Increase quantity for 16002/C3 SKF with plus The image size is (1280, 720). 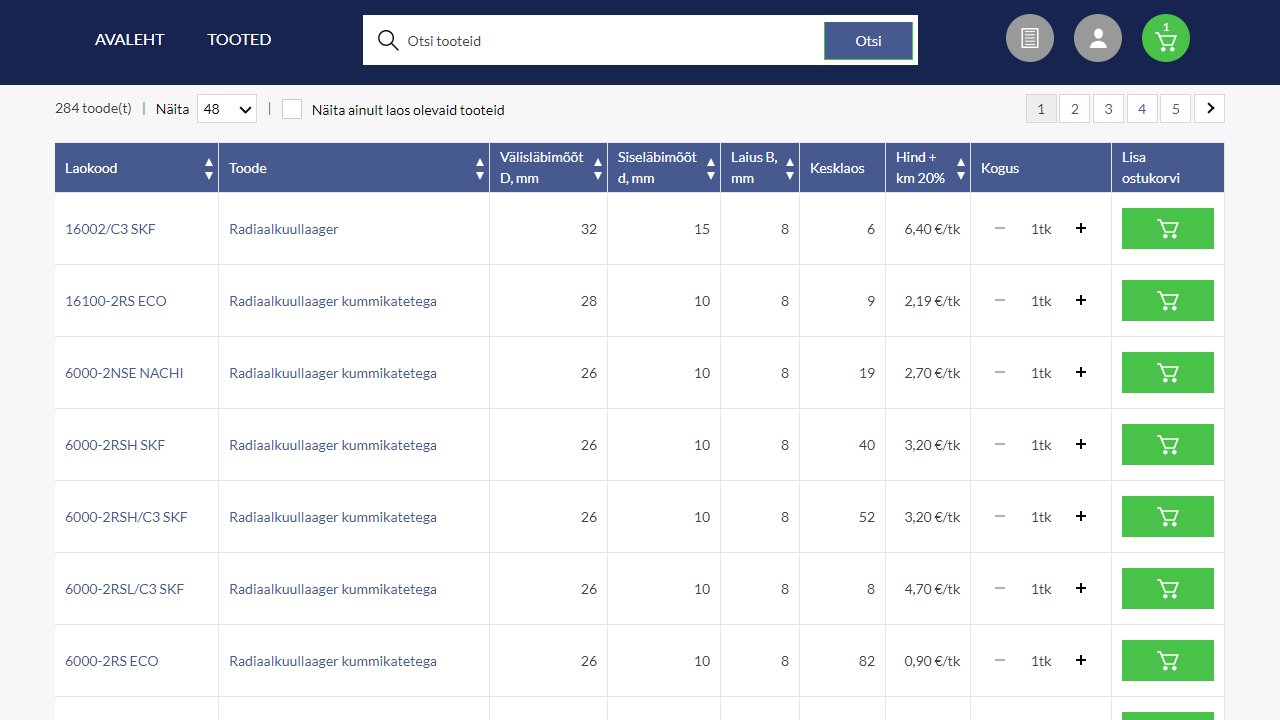coord(1080,228)
